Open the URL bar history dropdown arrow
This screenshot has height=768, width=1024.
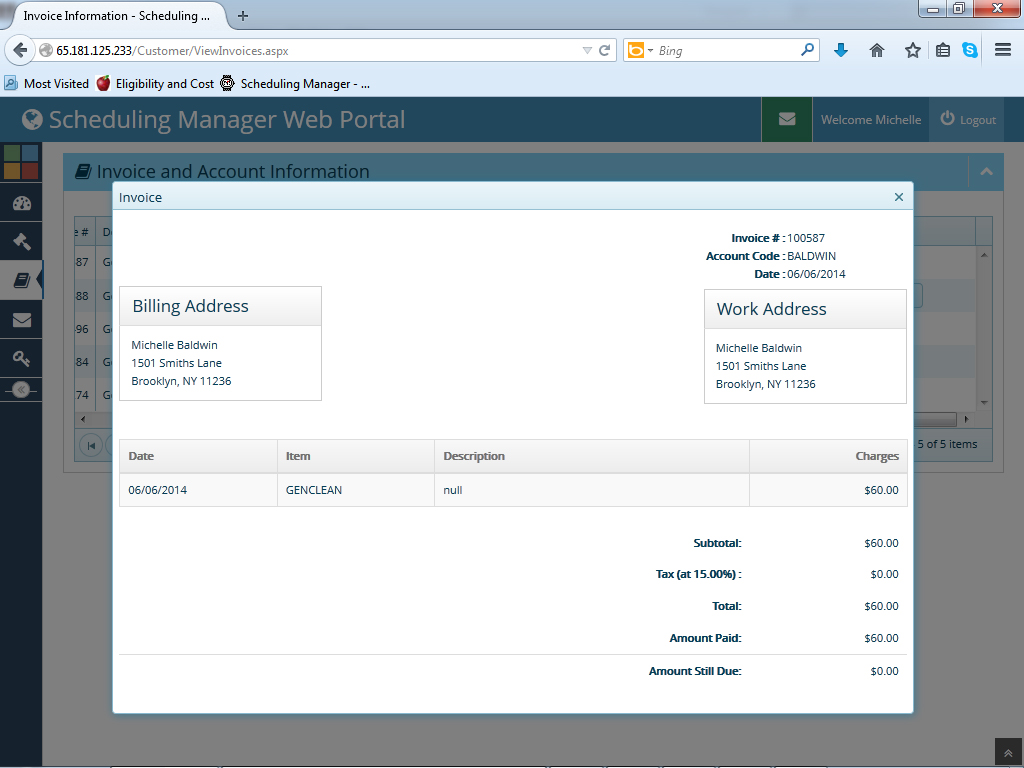click(587, 50)
